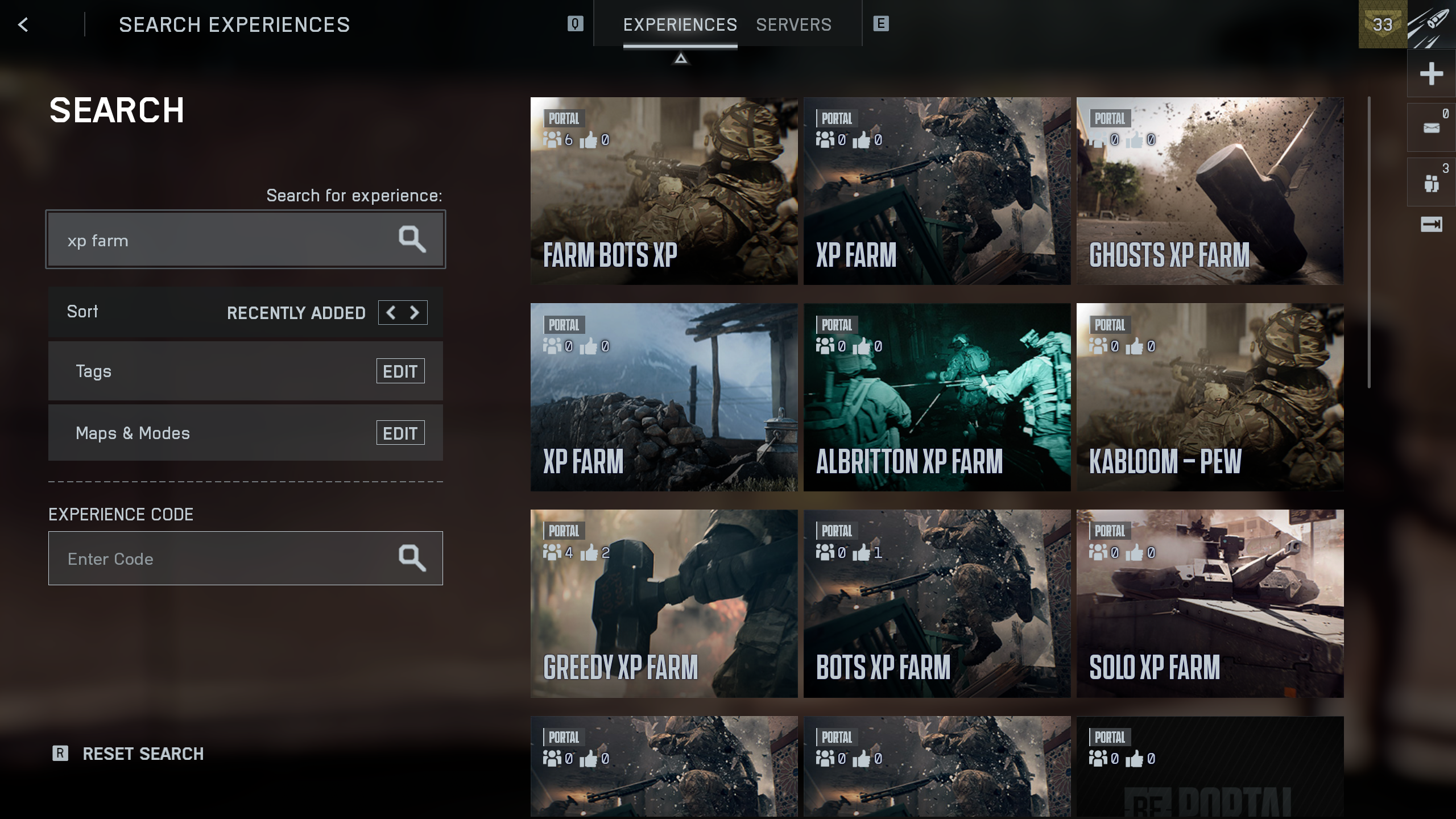Open the social panel icon with badge 3

(x=1430, y=182)
